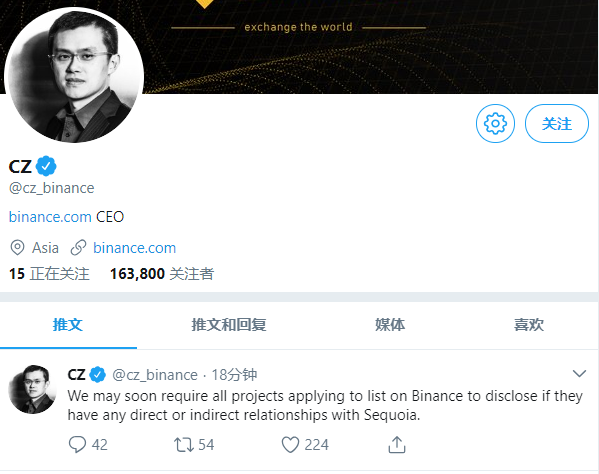Follow CZ with the 关注 button
The width and height of the screenshot is (599, 474).
[557, 123]
